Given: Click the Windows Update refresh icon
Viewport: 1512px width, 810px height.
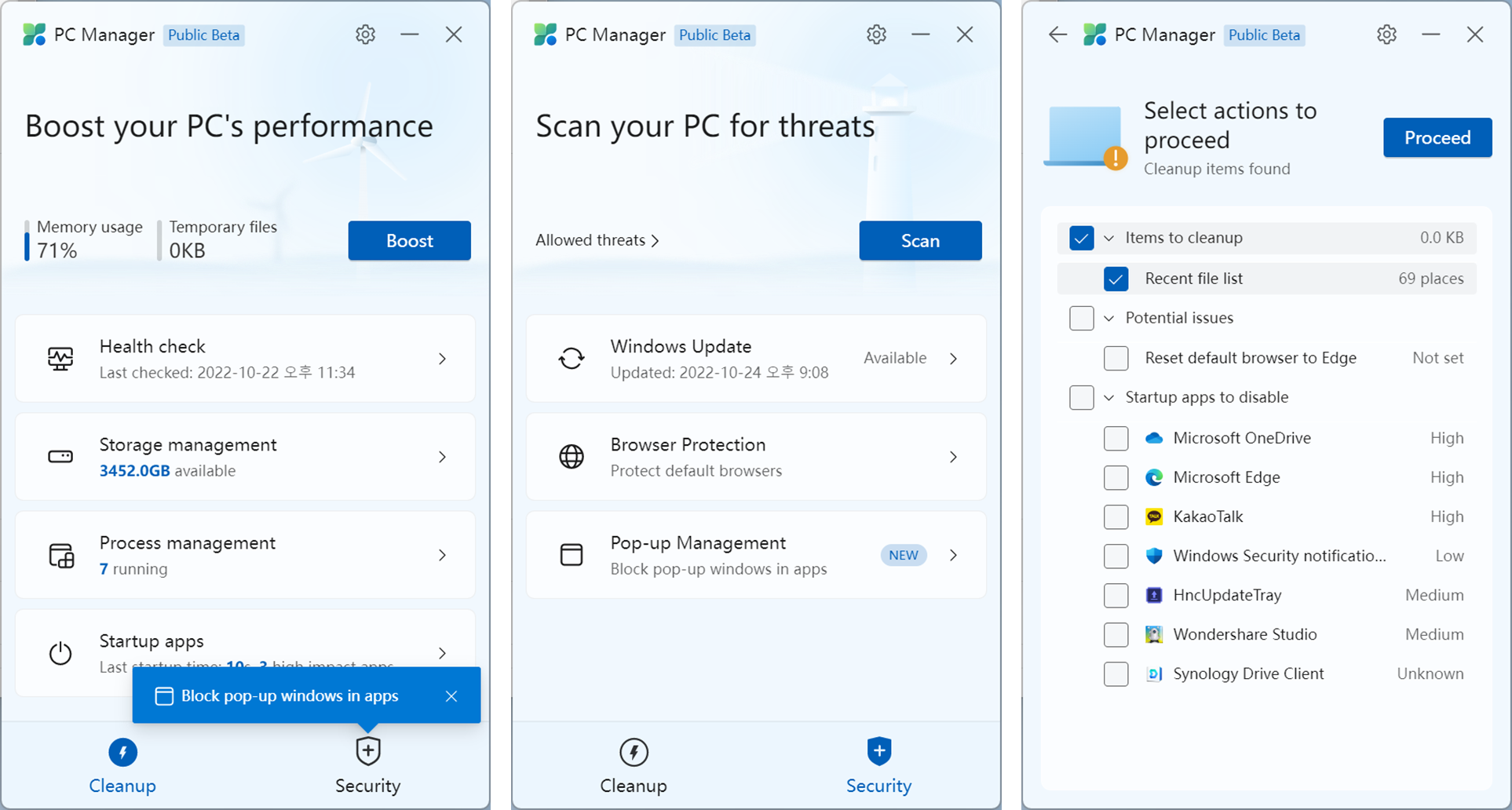Looking at the screenshot, I should pyautogui.click(x=572, y=359).
